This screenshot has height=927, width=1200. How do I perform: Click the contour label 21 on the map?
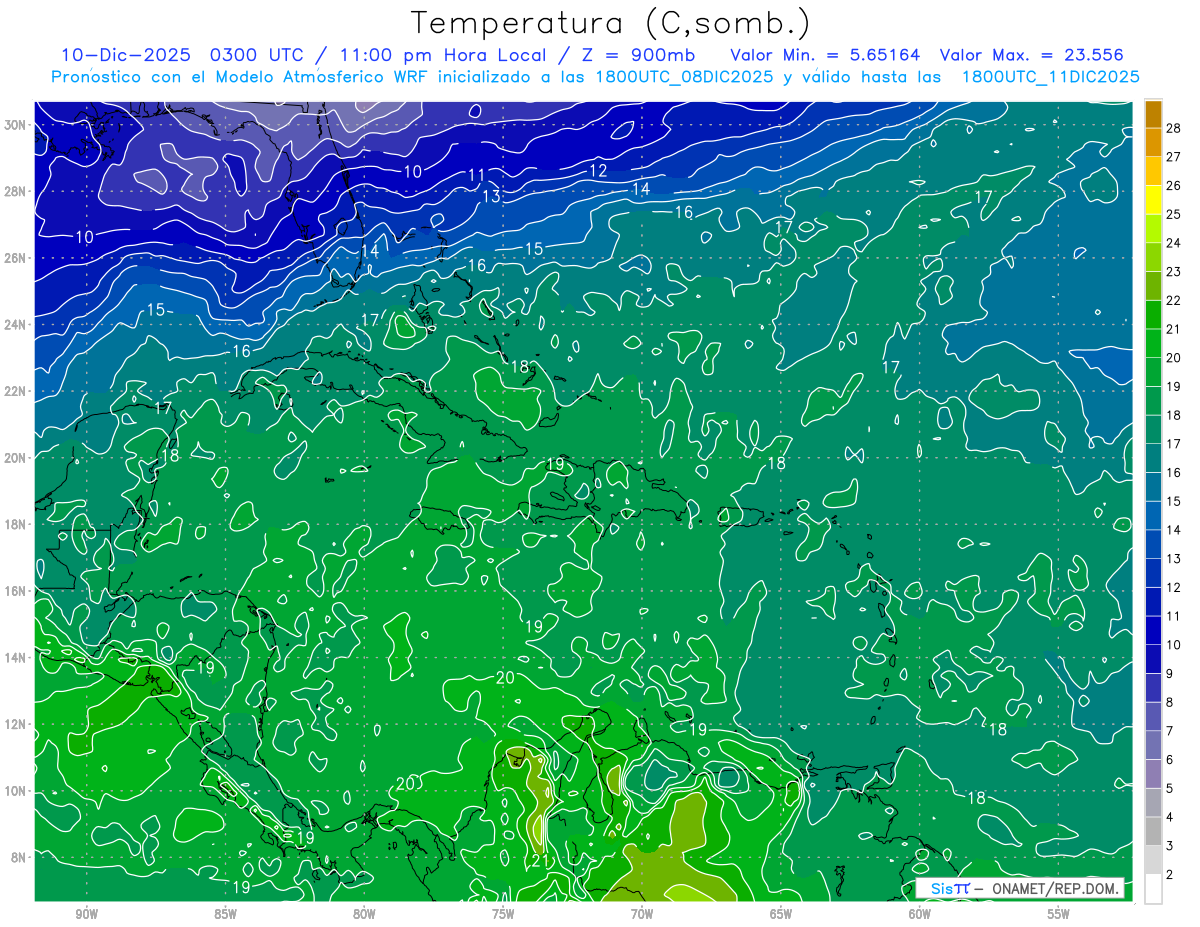pyautogui.click(x=539, y=861)
